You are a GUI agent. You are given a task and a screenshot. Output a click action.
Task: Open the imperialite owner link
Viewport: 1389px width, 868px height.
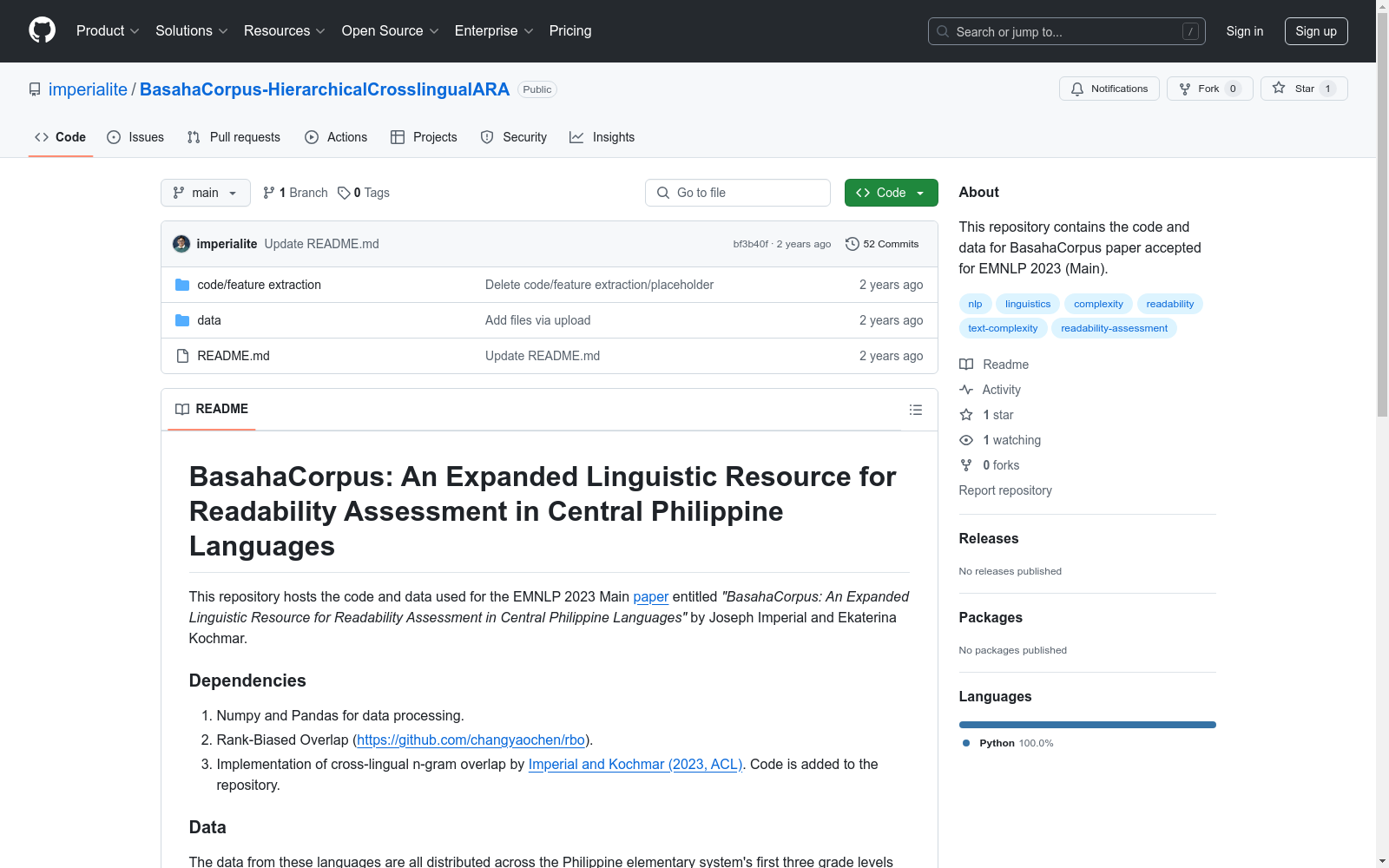click(x=88, y=89)
